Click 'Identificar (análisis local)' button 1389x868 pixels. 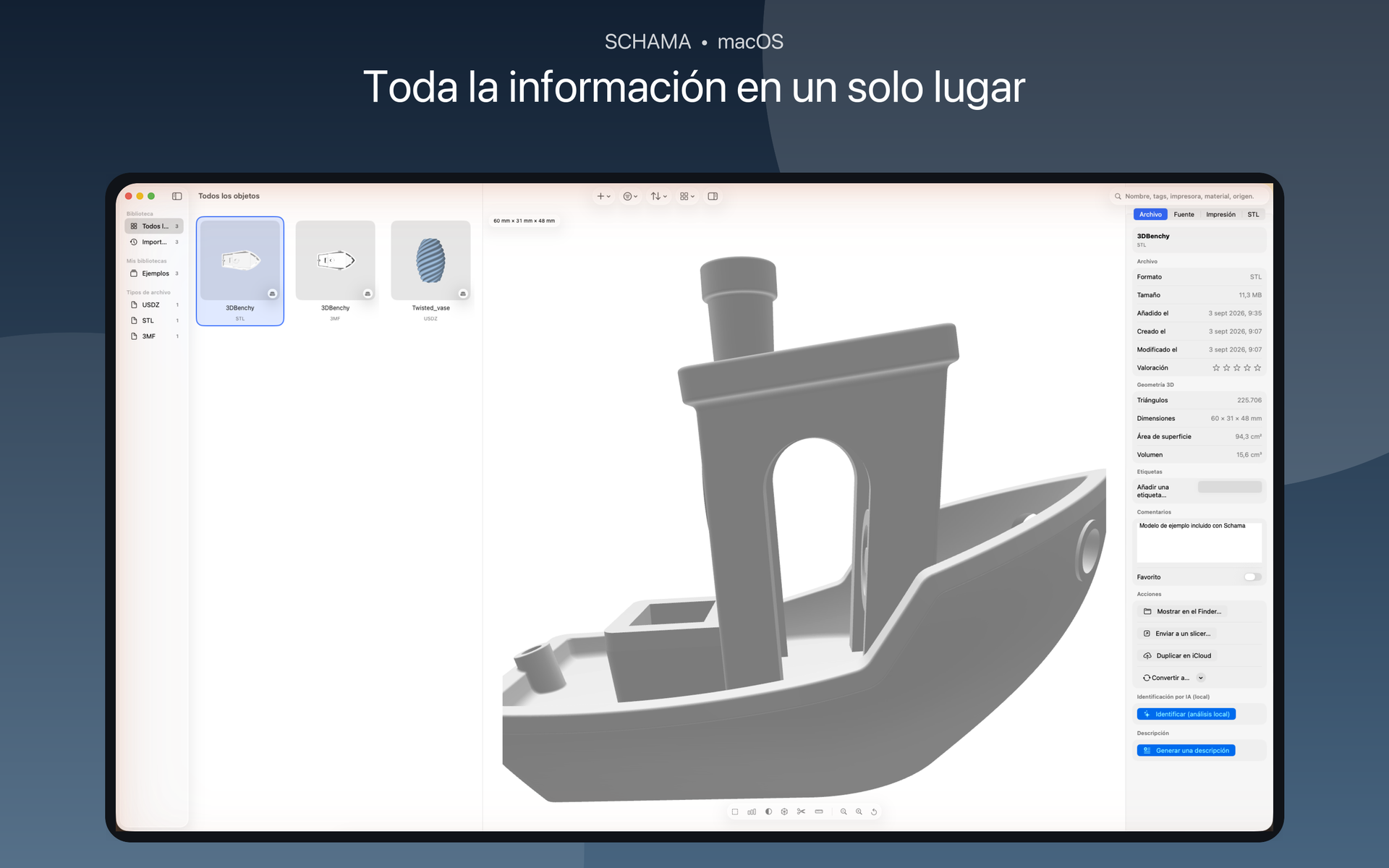[1186, 715]
